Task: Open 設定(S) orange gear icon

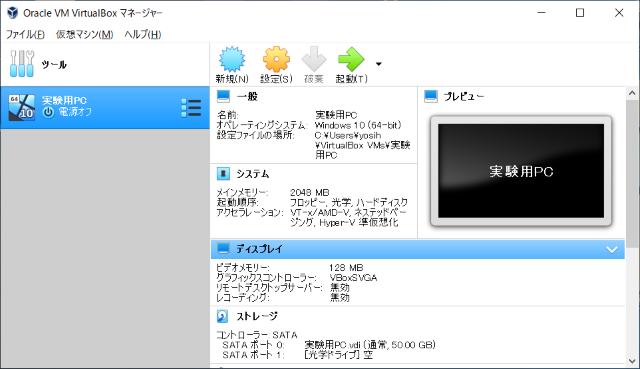Action: pos(276,59)
